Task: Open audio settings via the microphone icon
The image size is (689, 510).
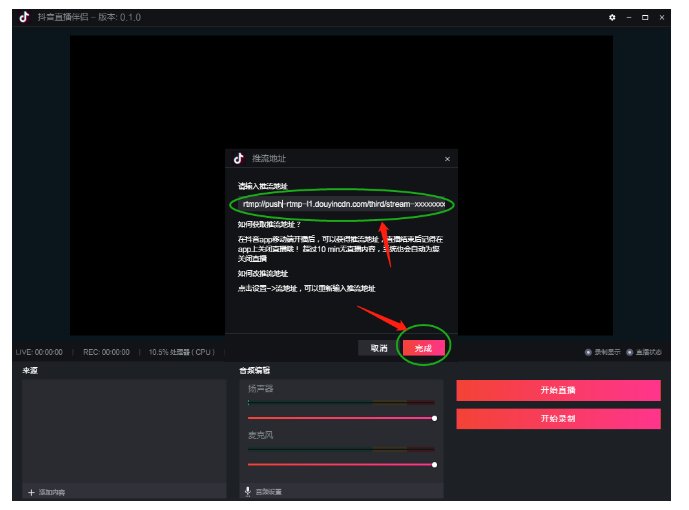Action: point(248,492)
